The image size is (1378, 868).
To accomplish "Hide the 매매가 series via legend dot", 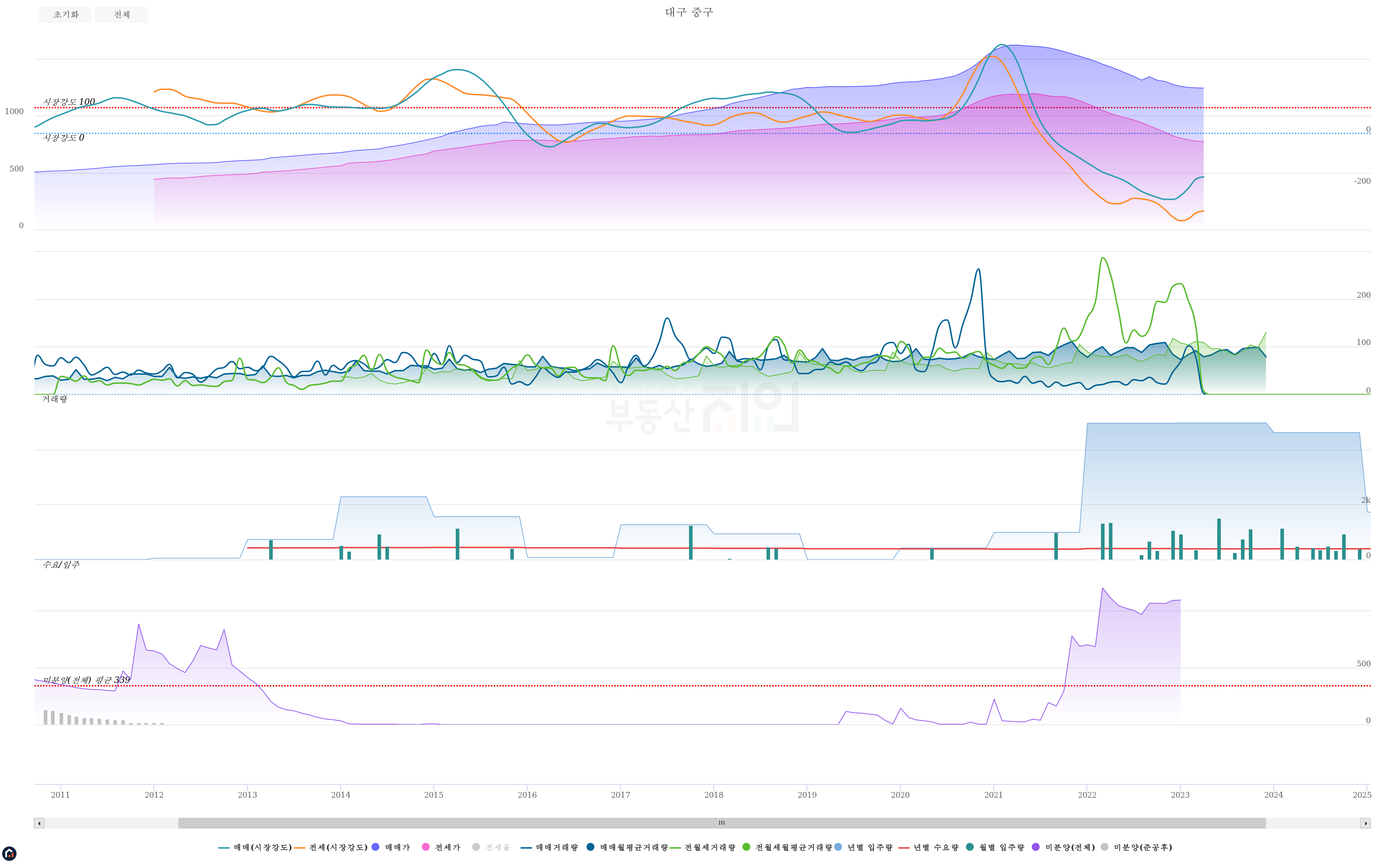I will [x=375, y=847].
